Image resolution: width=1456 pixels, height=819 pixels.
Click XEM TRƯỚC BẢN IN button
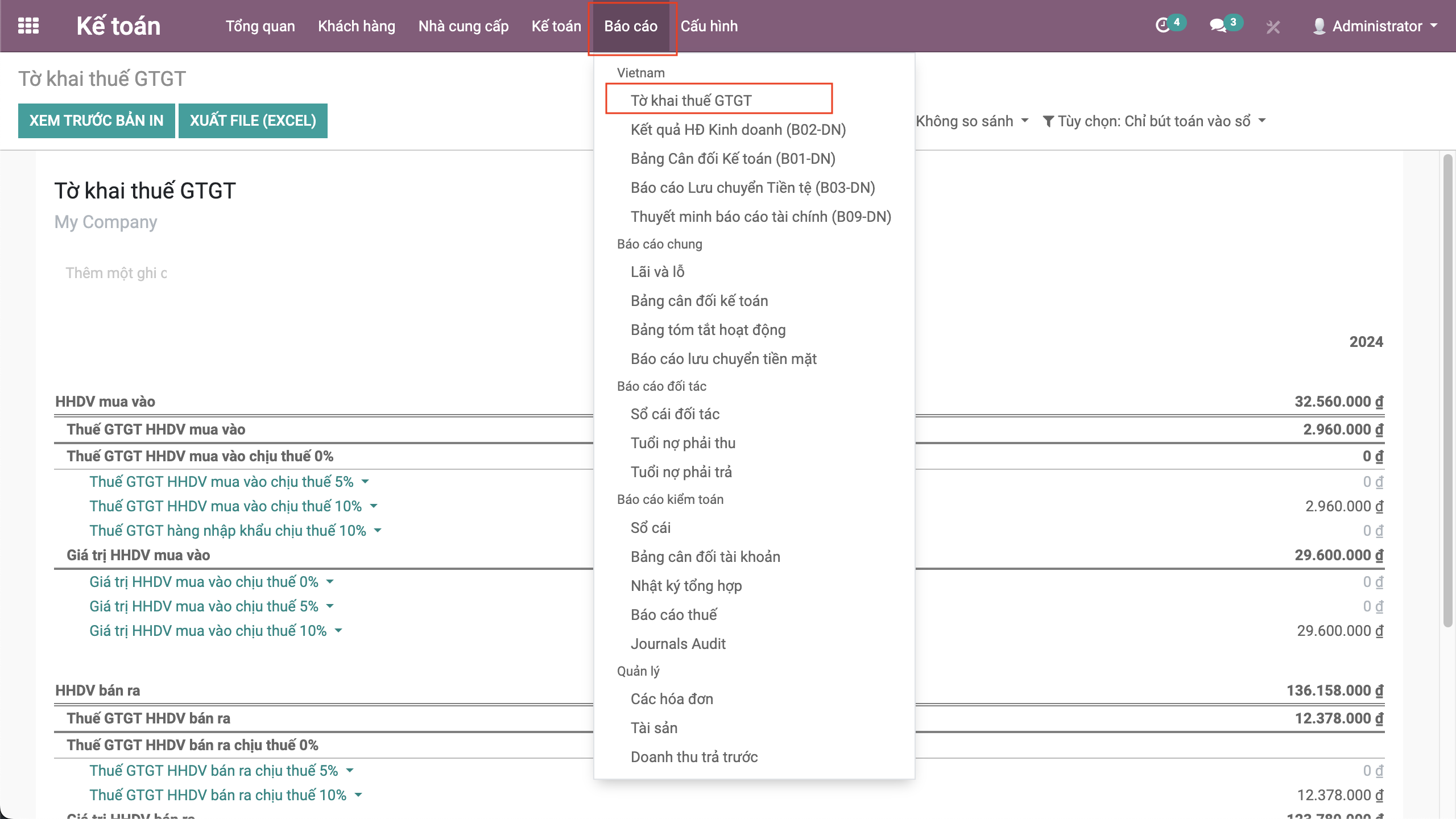point(96,121)
